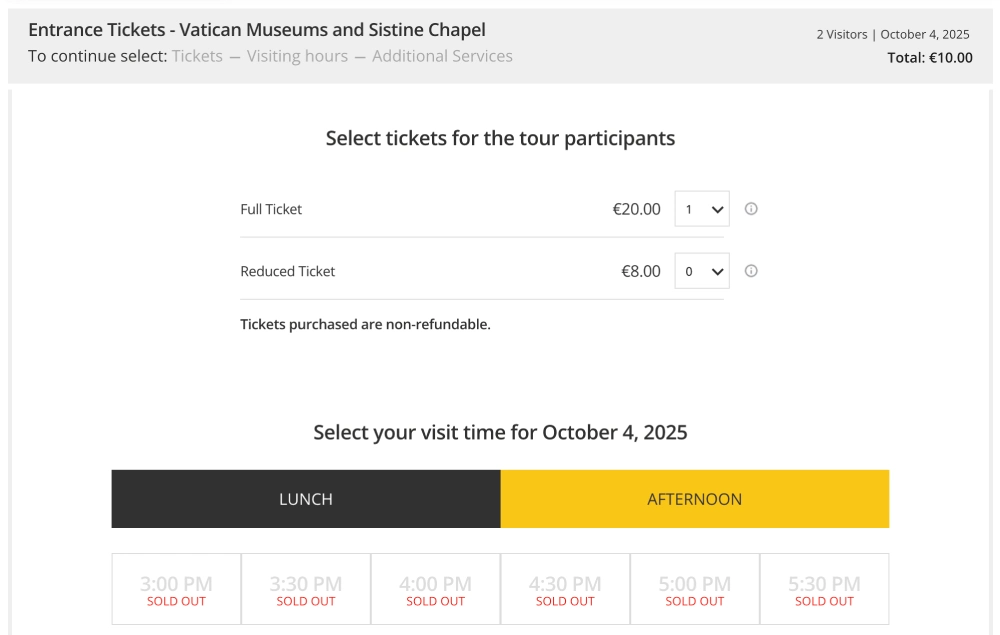The height and width of the screenshot is (635, 1000).
Task: Click the Entrance Tickets page title
Action: coord(257,30)
